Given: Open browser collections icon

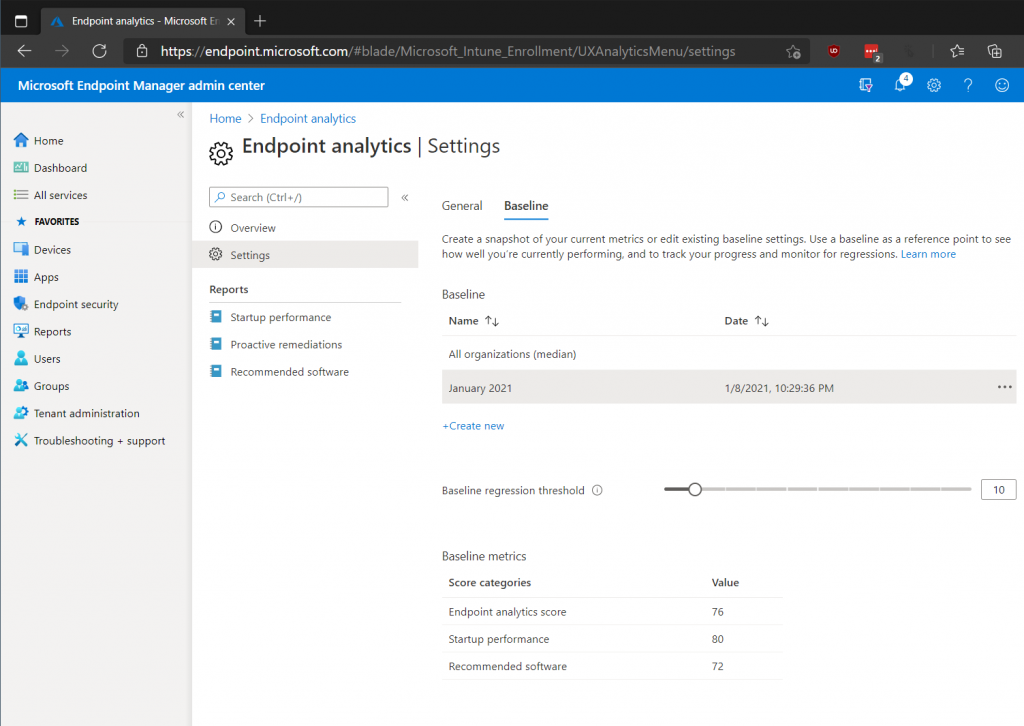Looking at the screenshot, I should 994,51.
